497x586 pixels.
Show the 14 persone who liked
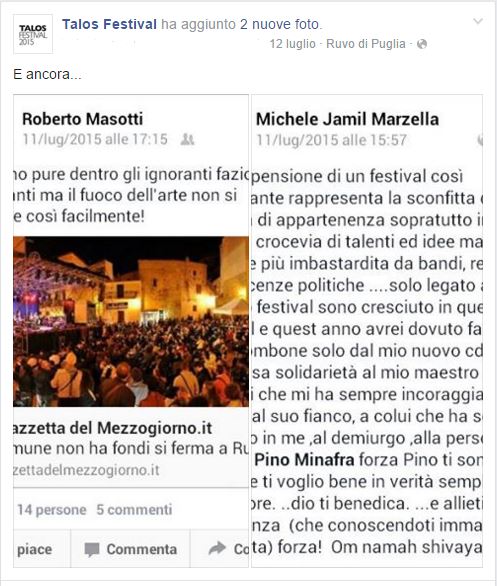pyautogui.click(x=52, y=510)
